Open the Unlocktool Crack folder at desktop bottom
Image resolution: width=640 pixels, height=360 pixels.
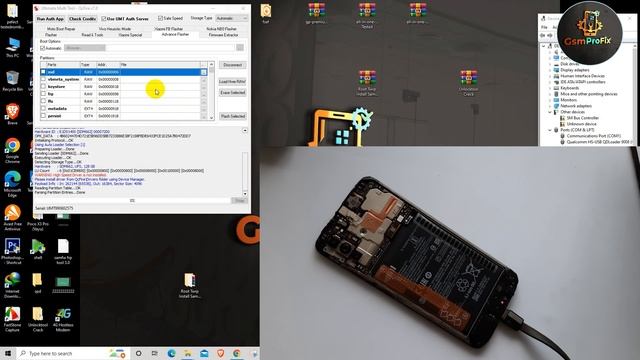(x=38, y=318)
